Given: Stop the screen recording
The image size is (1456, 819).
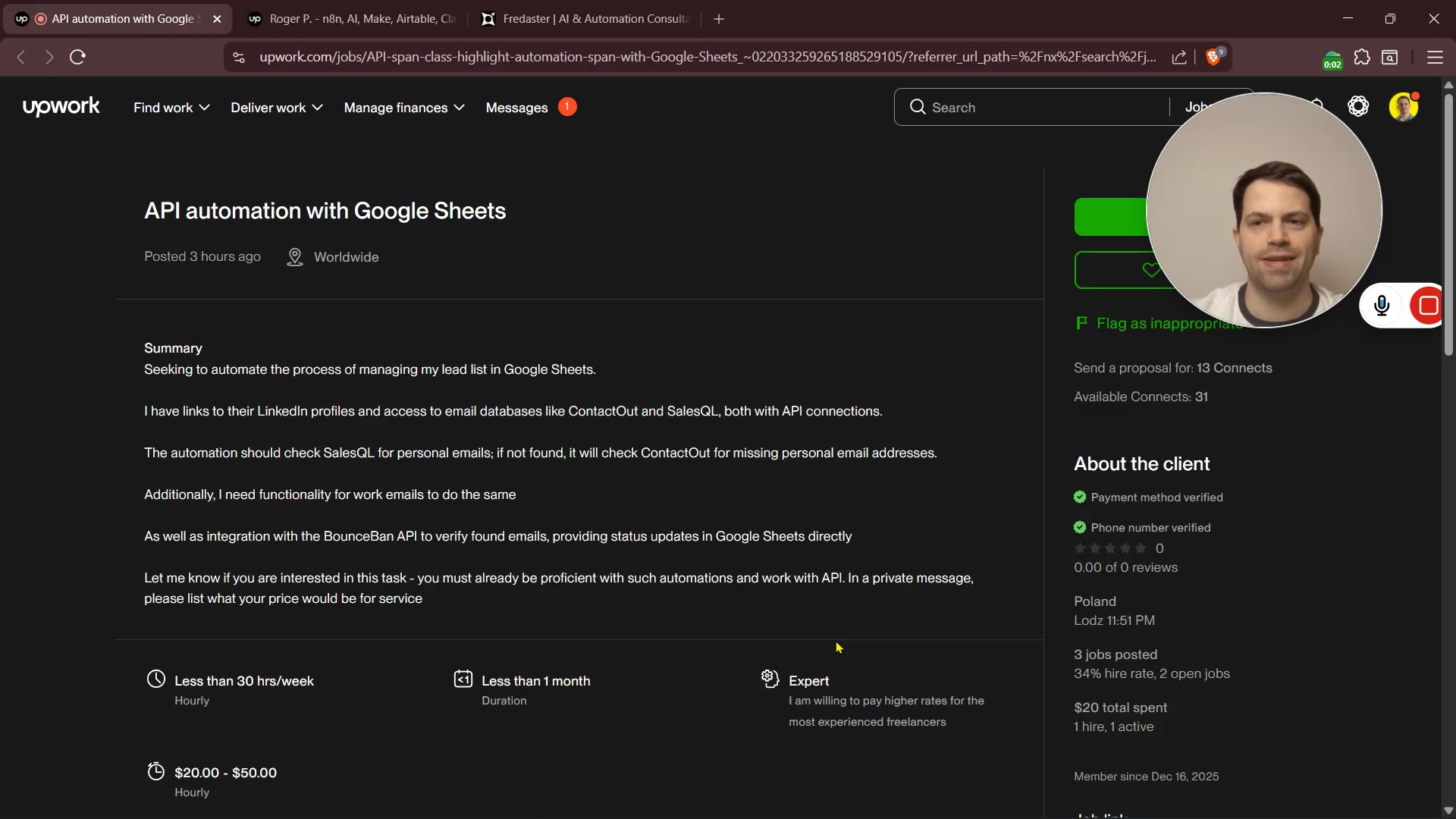Looking at the screenshot, I should coord(1429,306).
